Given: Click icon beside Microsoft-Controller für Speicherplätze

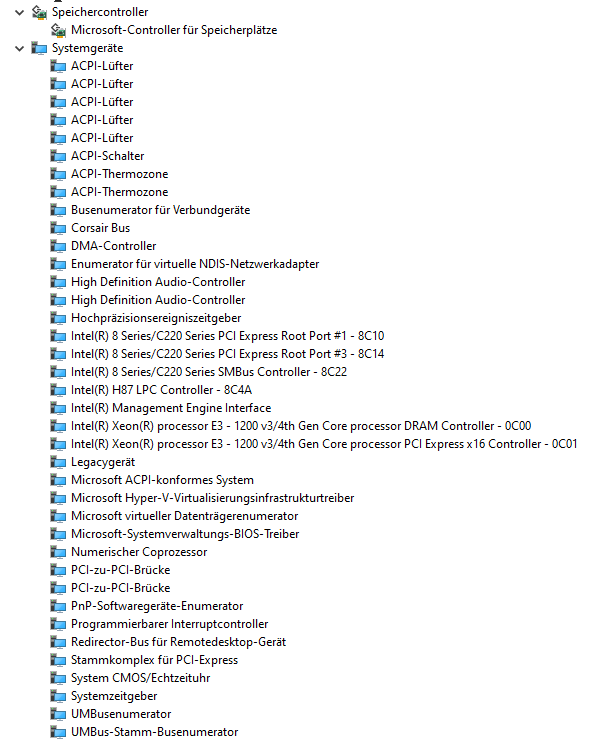Looking at the screenshot, I should pyautogui.click(x=58, y=30).
